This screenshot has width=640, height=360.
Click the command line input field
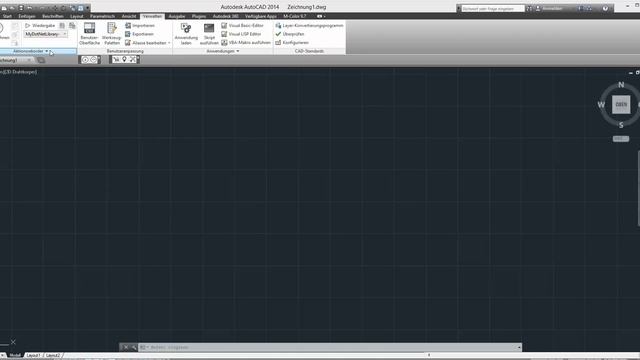(x=330, y=347)
